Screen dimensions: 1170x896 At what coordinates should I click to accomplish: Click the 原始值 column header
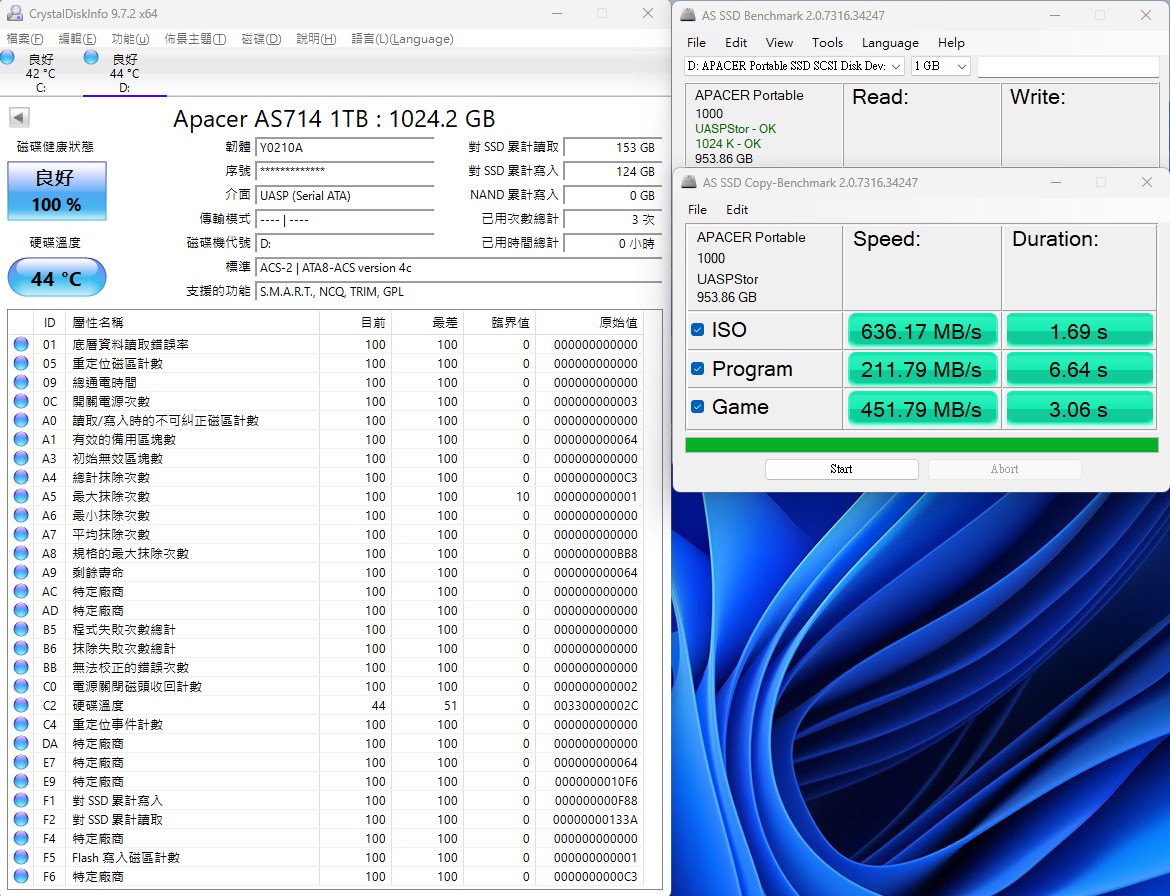point(619,322)
